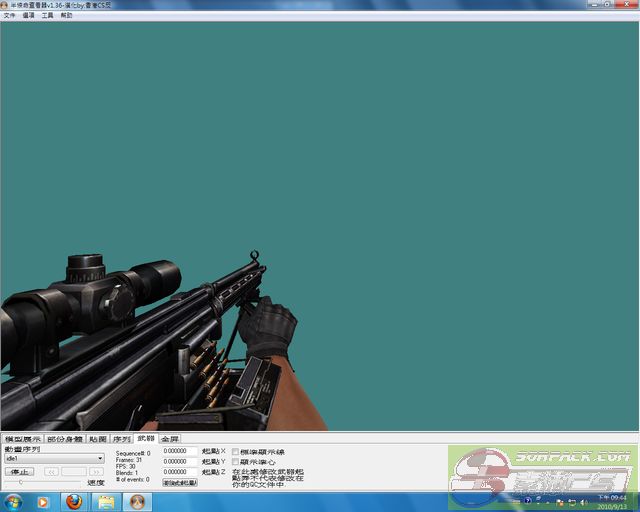Enable the 標準顯示線 checkbox
The height and width of the screenshot is (512, 640).
pos(236,452)
